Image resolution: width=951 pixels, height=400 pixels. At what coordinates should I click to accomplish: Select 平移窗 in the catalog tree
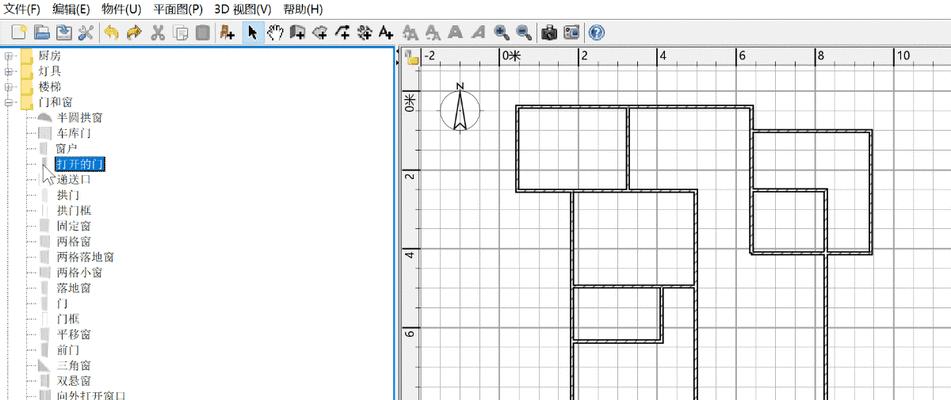coord(74,335)
